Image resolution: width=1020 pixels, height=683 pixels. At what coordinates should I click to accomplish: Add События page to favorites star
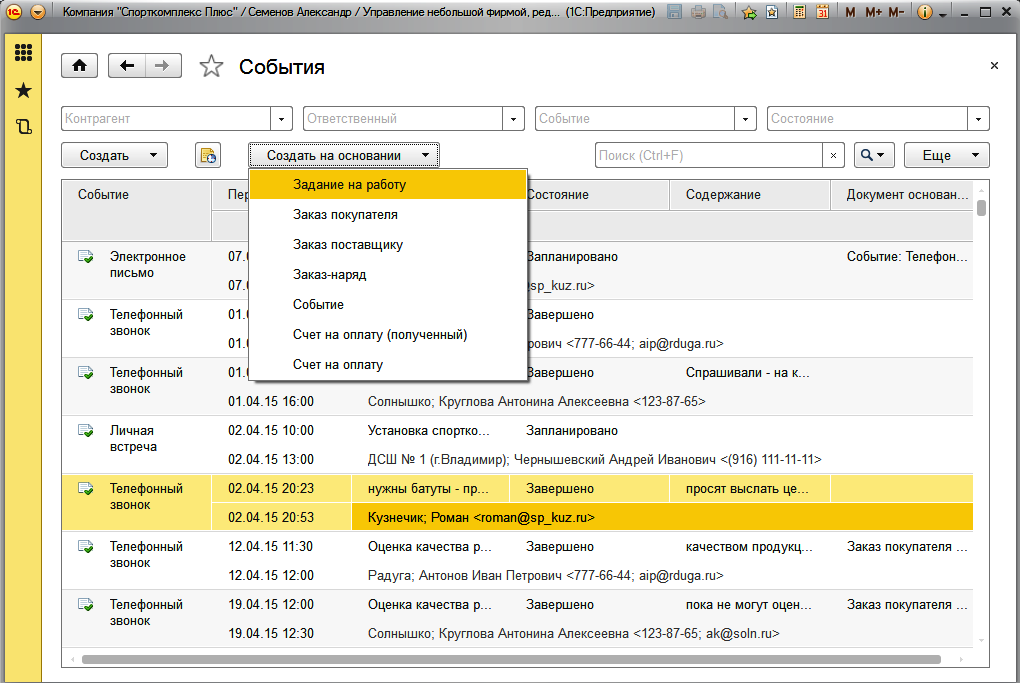(x=211, y=67)
